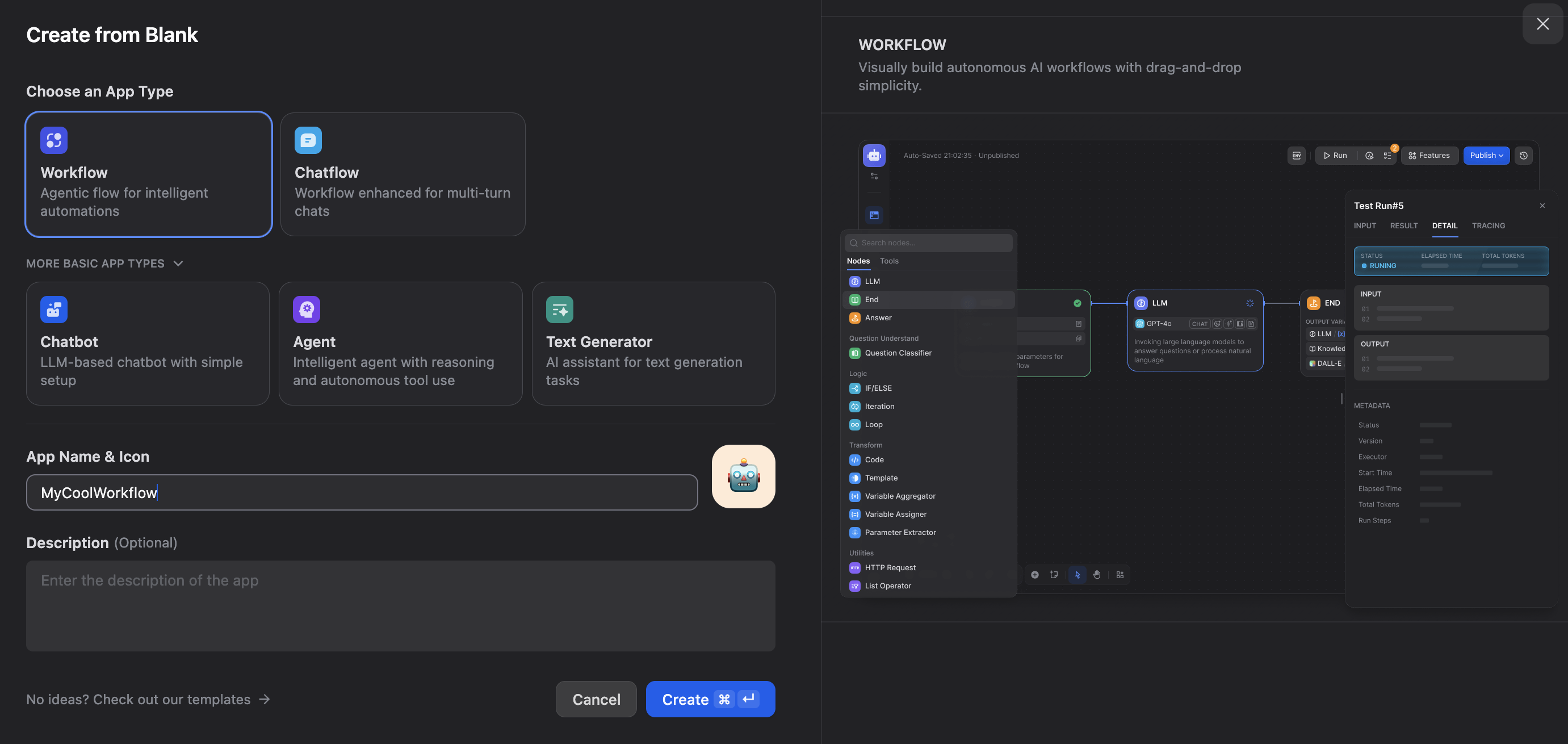Choose the Agent app type card

[401, 344]
